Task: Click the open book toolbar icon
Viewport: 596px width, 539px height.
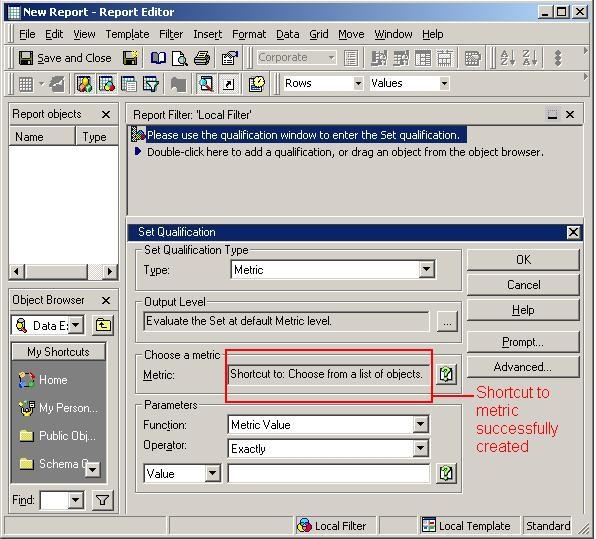Action: click(158, 58)
